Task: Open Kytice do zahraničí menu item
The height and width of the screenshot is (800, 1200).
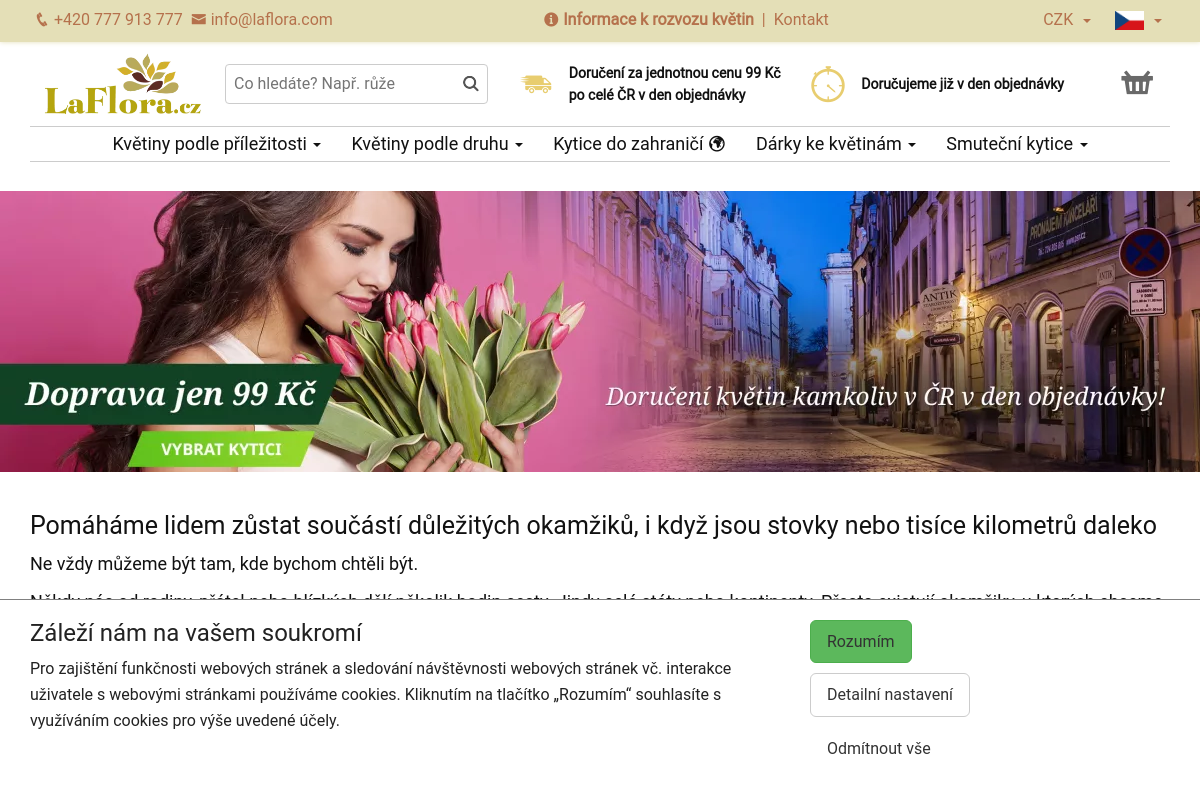Action: pos(639,144)
